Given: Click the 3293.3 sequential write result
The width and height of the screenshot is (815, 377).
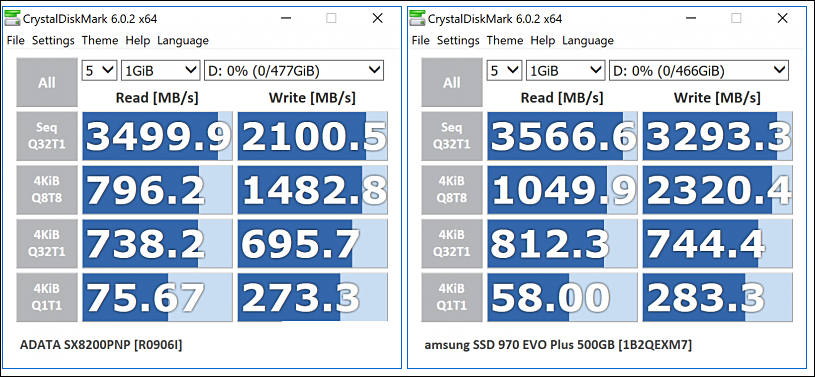Looking at the screenshot, I should coord(718,136).
